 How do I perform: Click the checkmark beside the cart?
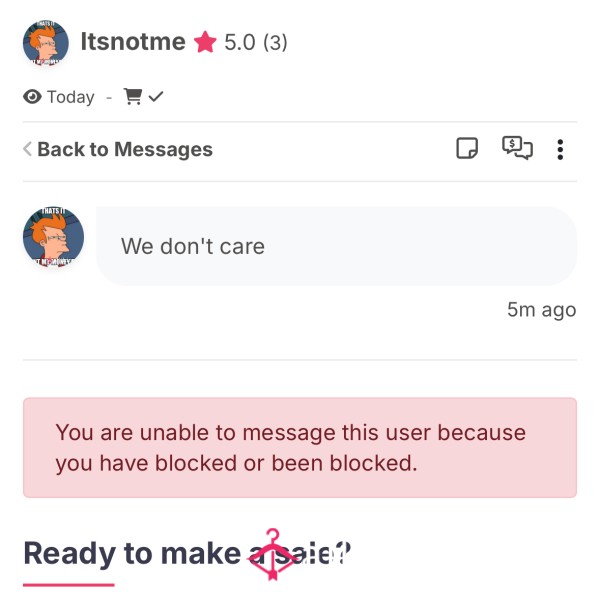pyautogui.click(x=156, y=96)
